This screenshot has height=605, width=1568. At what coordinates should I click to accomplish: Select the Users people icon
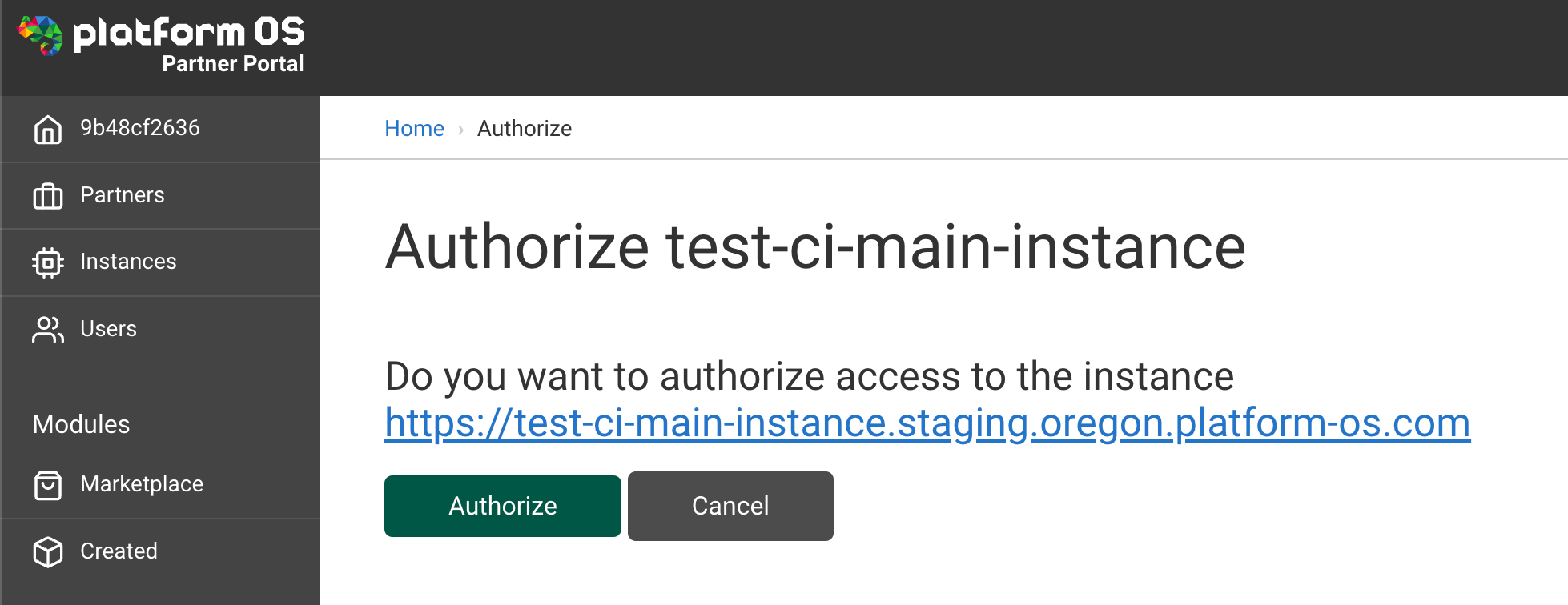(x=48, y=329)
